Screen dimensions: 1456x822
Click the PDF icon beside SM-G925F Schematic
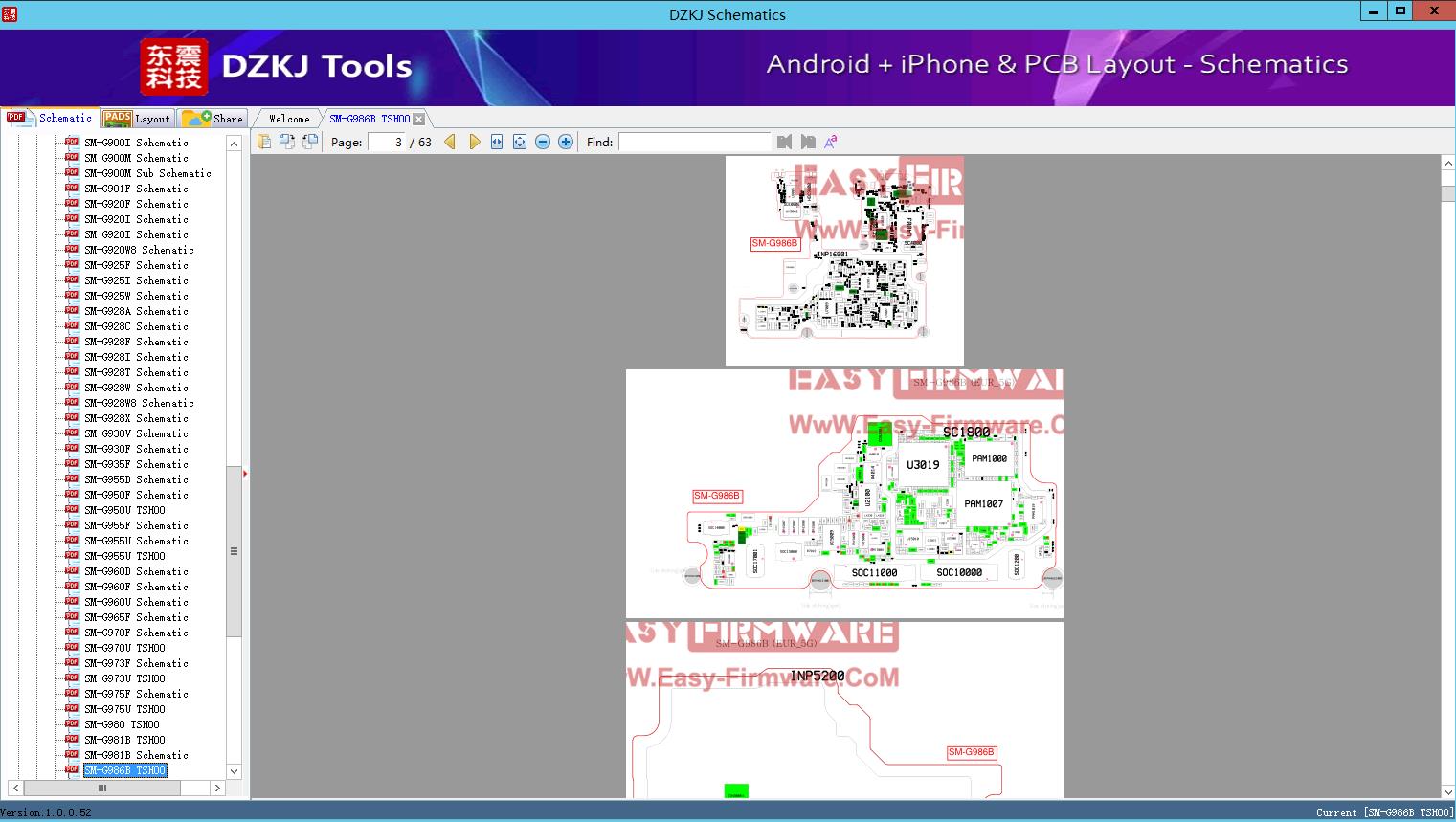[x=72, y=264]
